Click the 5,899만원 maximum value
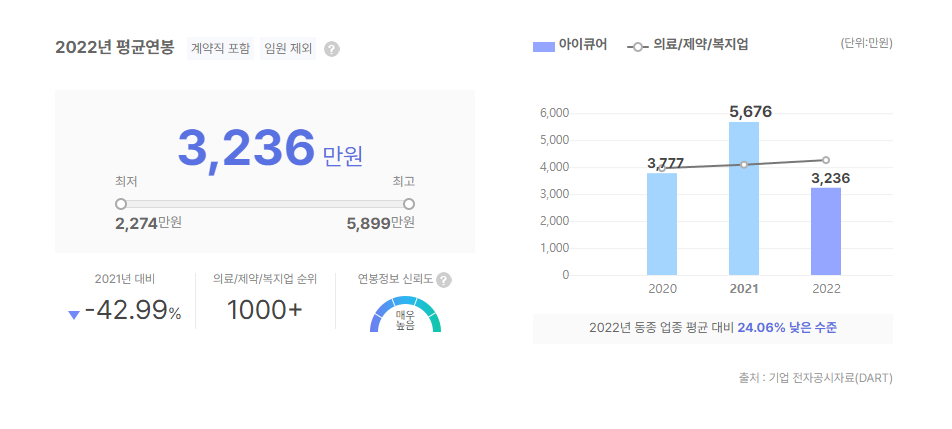 381,223
